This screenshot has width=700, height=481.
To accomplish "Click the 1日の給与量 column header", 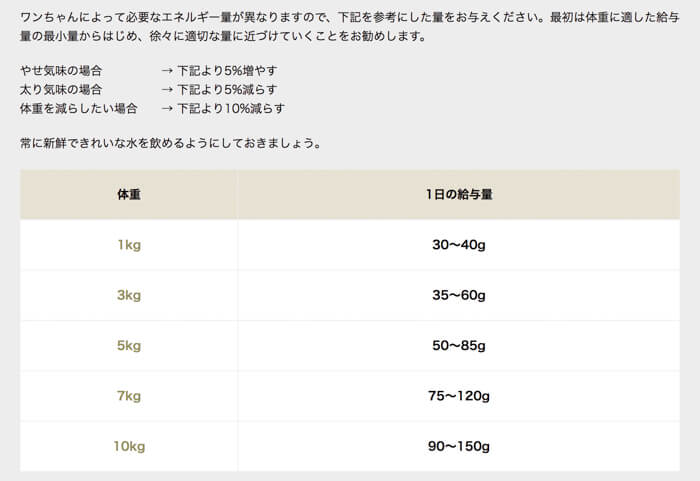I will pos(458,194).
